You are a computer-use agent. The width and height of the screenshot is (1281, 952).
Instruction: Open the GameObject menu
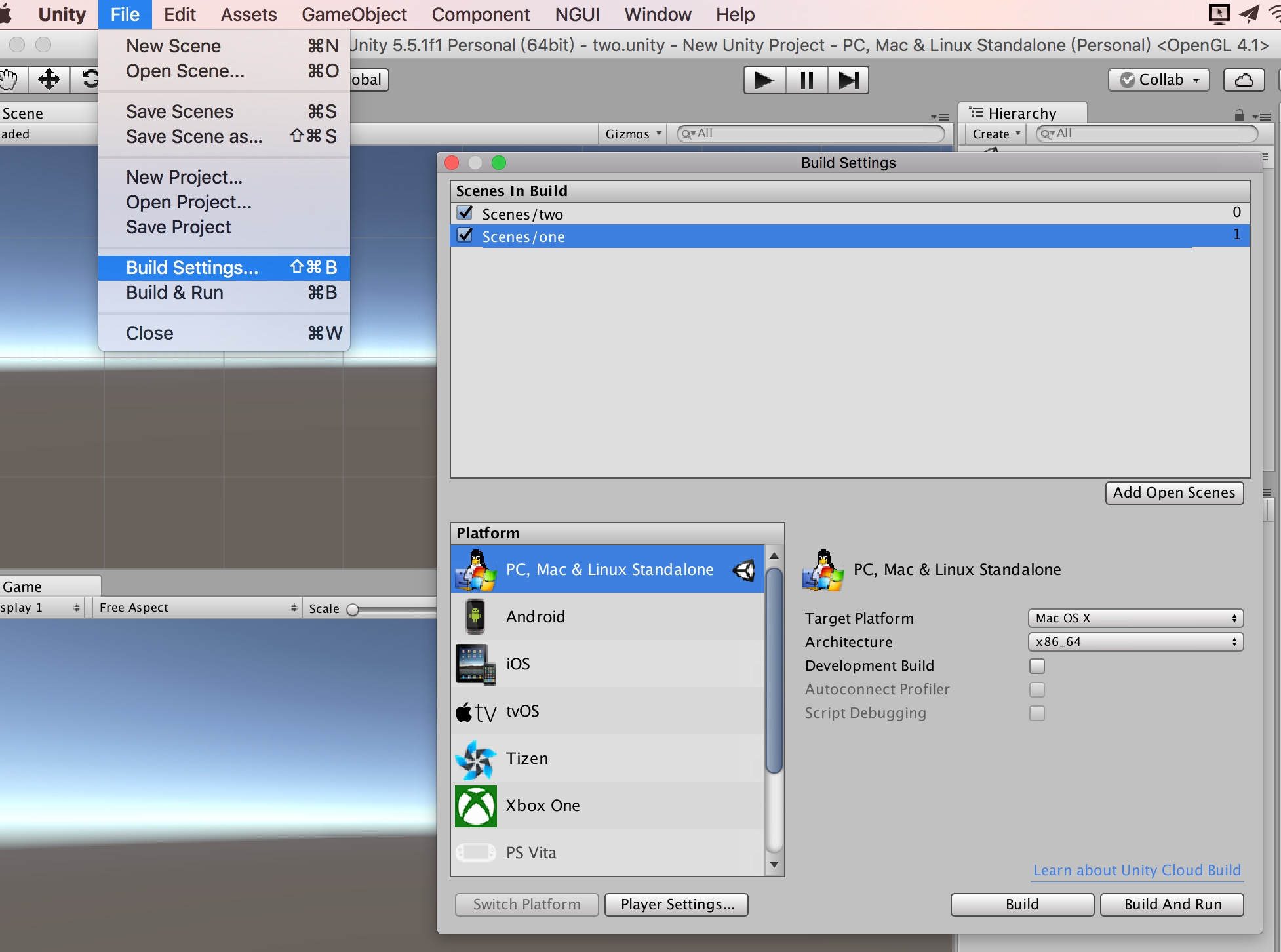354,14
